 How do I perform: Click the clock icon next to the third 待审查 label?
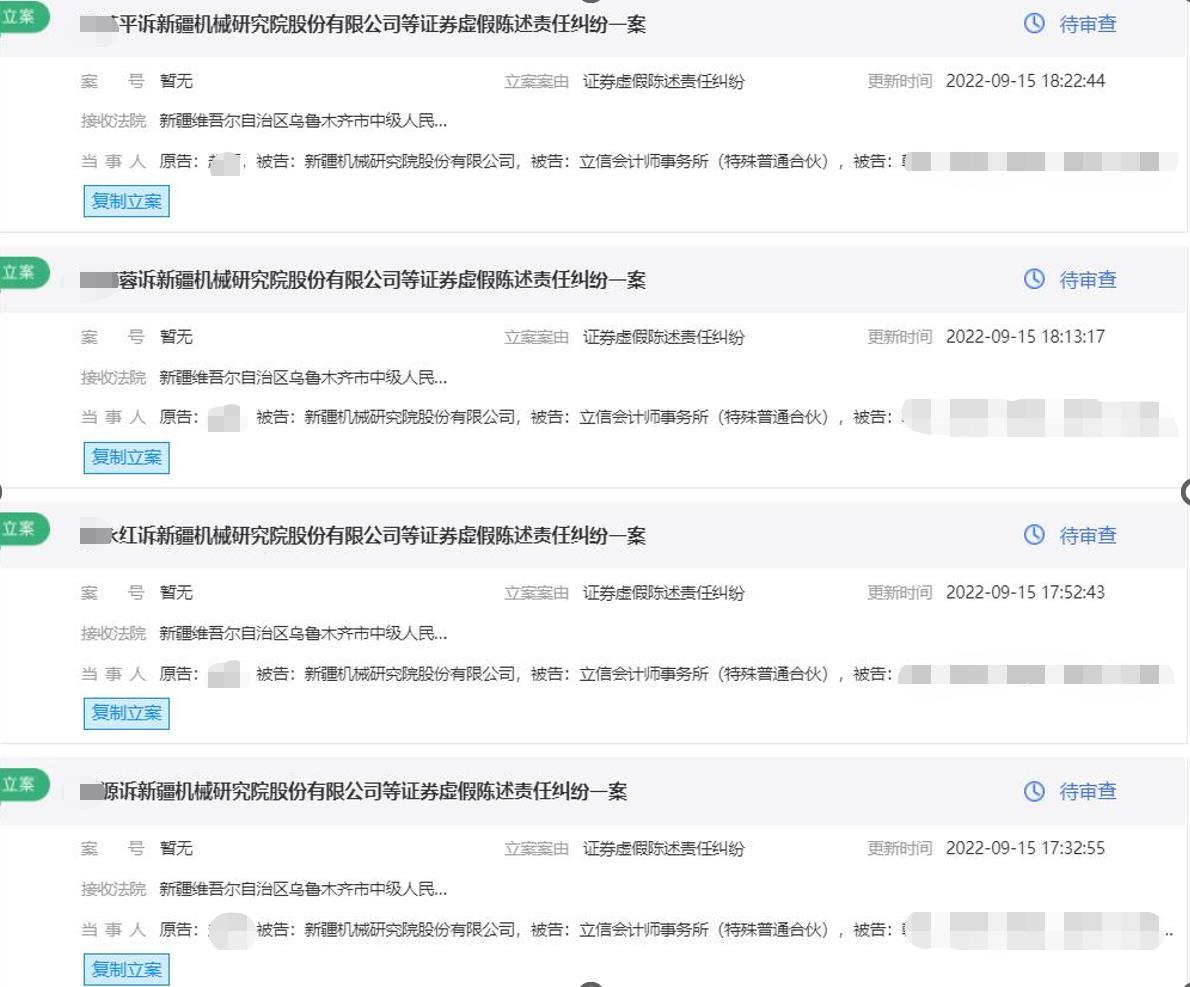1034,535
